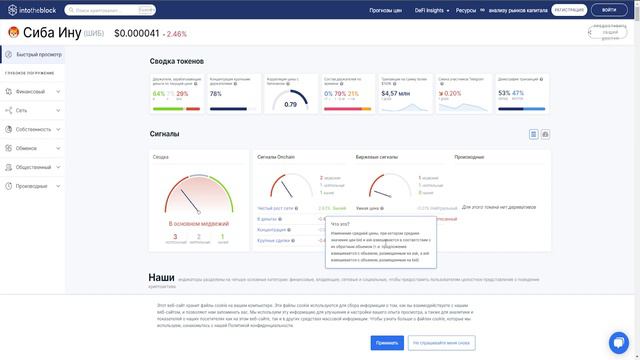Open the Ресурсы menu item
Viewport: 640px width, 360px height.
coord(466,10)
